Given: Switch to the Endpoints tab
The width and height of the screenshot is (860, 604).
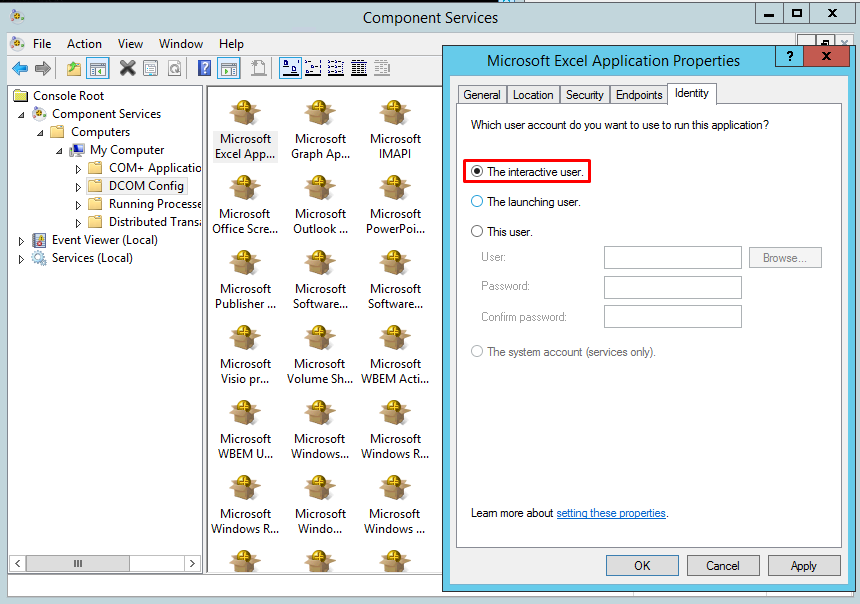Looking at the screenshot, I should [x=639, y=95].
